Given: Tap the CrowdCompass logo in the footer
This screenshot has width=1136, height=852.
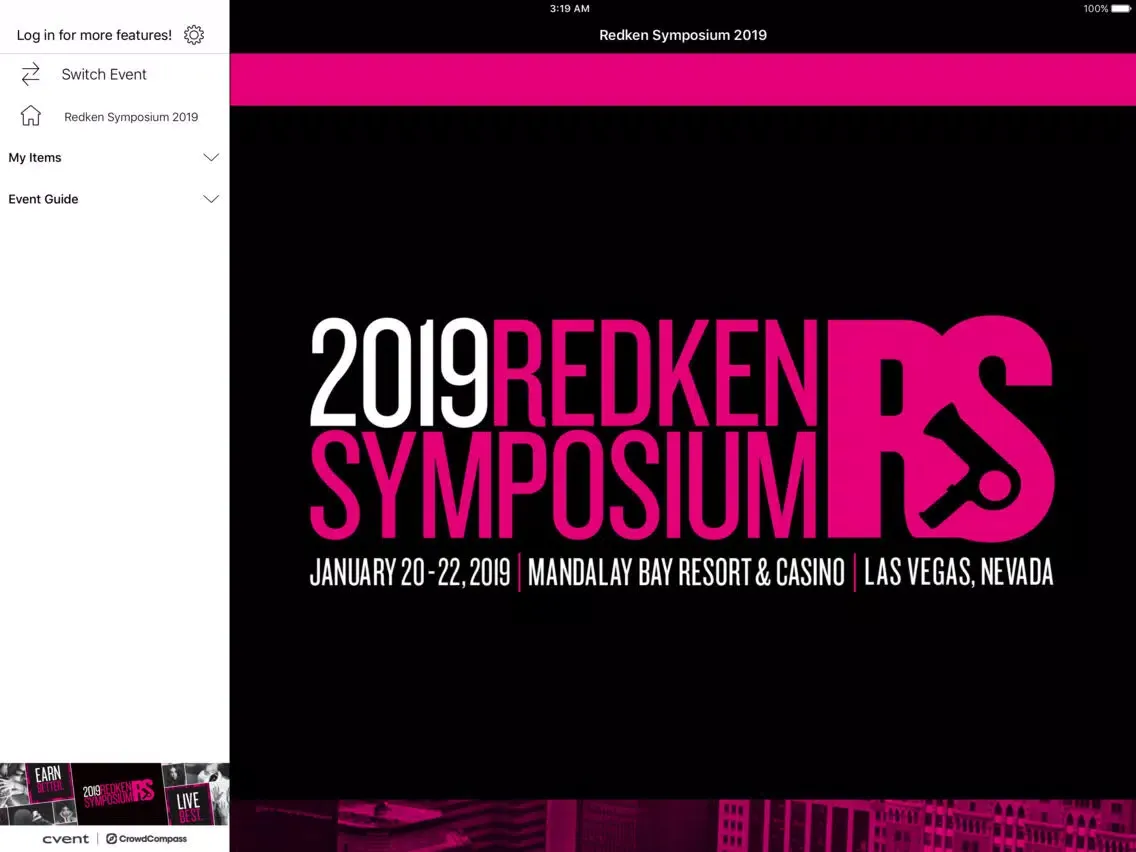Looking at the screenshot, I should (x=146, y=839).
